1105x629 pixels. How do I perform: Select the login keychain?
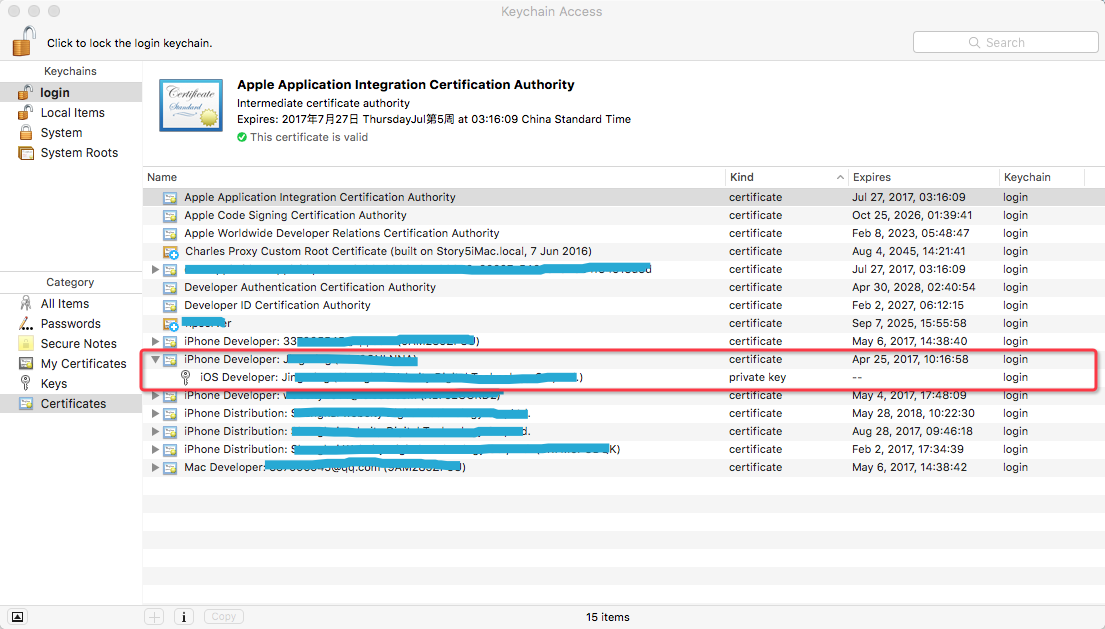pyautogui.click(x=70, y=92)
